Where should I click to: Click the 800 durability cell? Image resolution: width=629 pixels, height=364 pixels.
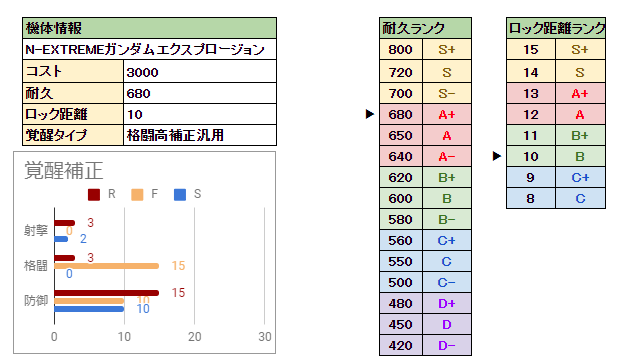(401, 49)
